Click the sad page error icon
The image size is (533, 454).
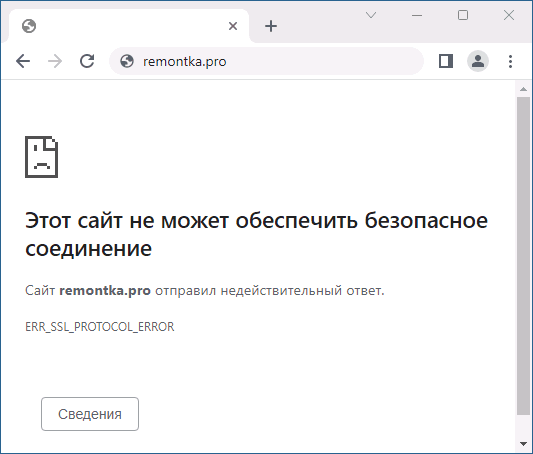pyautogui.click(x=41, y=157)
